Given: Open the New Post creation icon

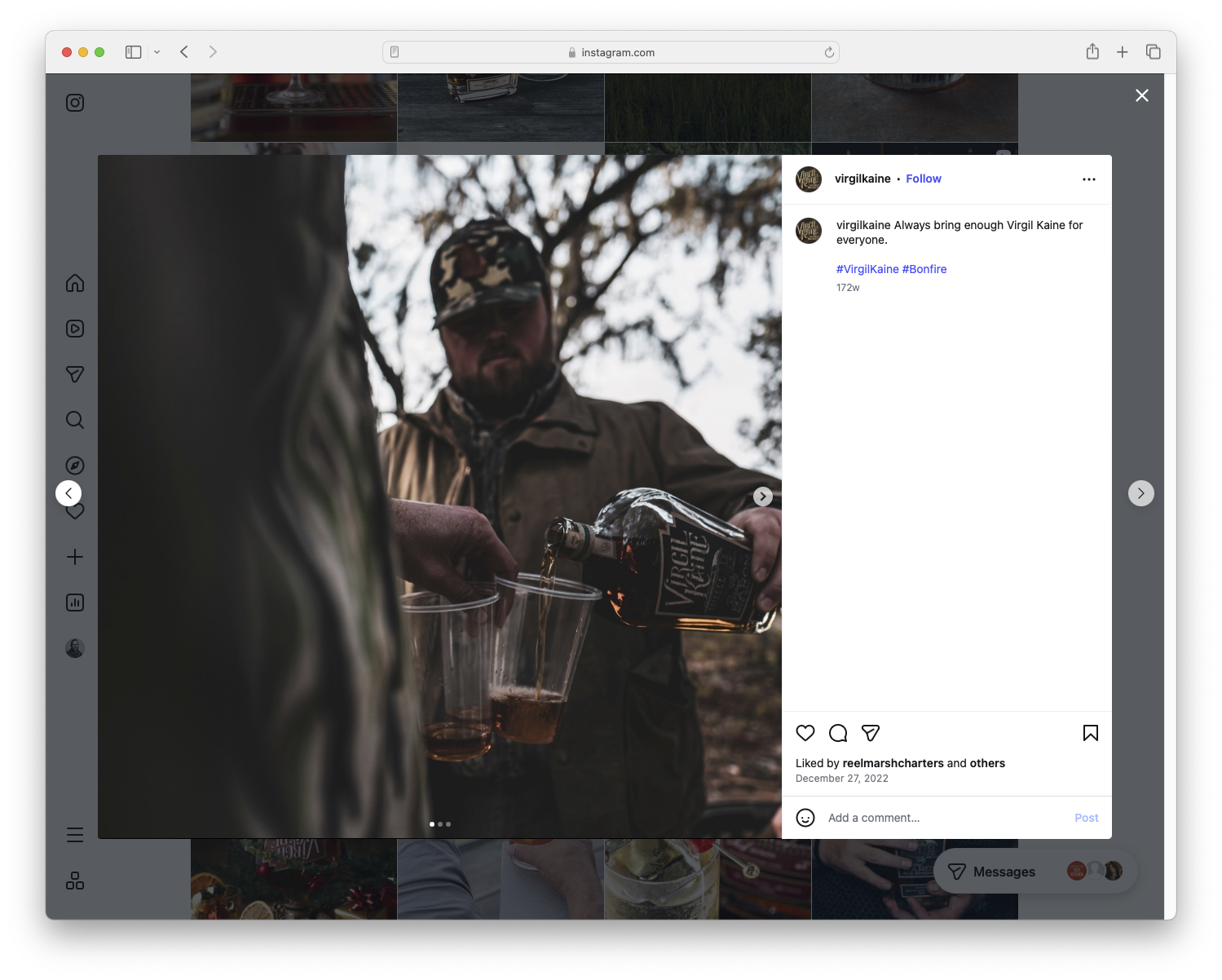Looking at the screenshot, I should [x=74, y=557].
